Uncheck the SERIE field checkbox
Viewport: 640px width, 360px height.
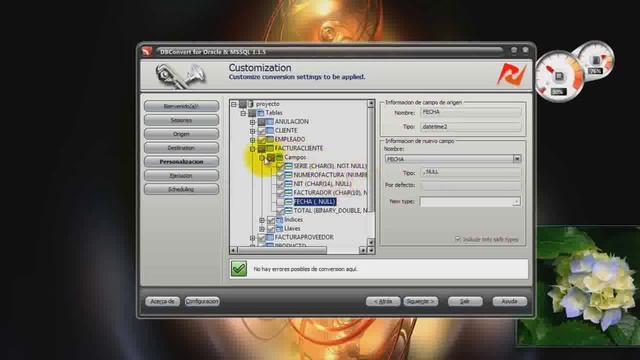point(280,166)
